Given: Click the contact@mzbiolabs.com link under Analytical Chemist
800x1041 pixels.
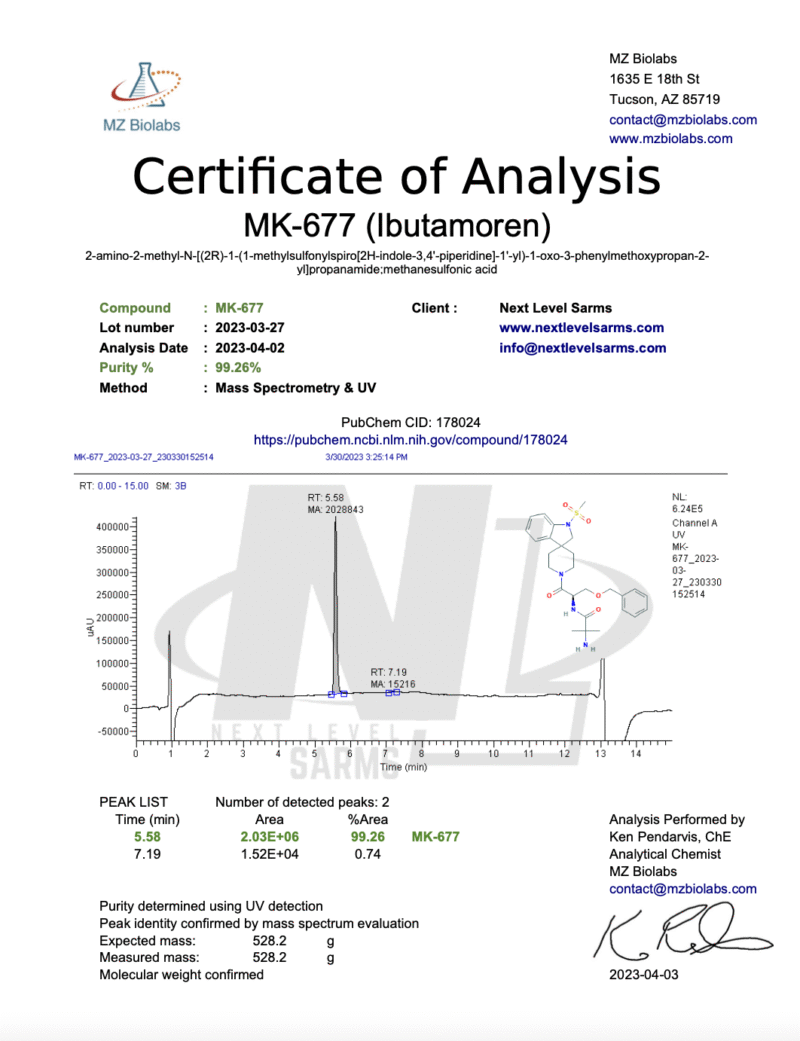Looking at the screenshot, I should pos(682,889).
